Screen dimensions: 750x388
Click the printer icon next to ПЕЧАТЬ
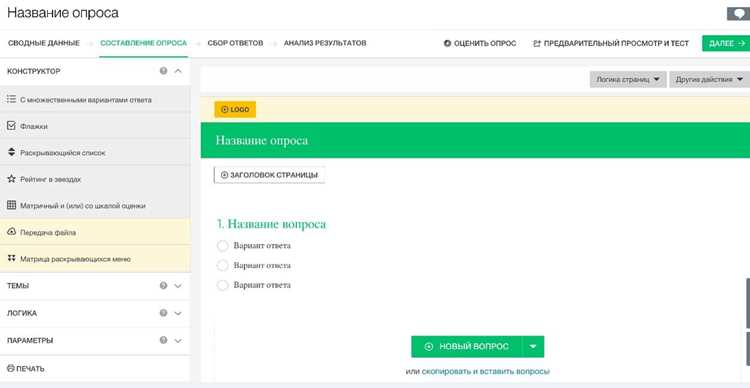(11, 368)
